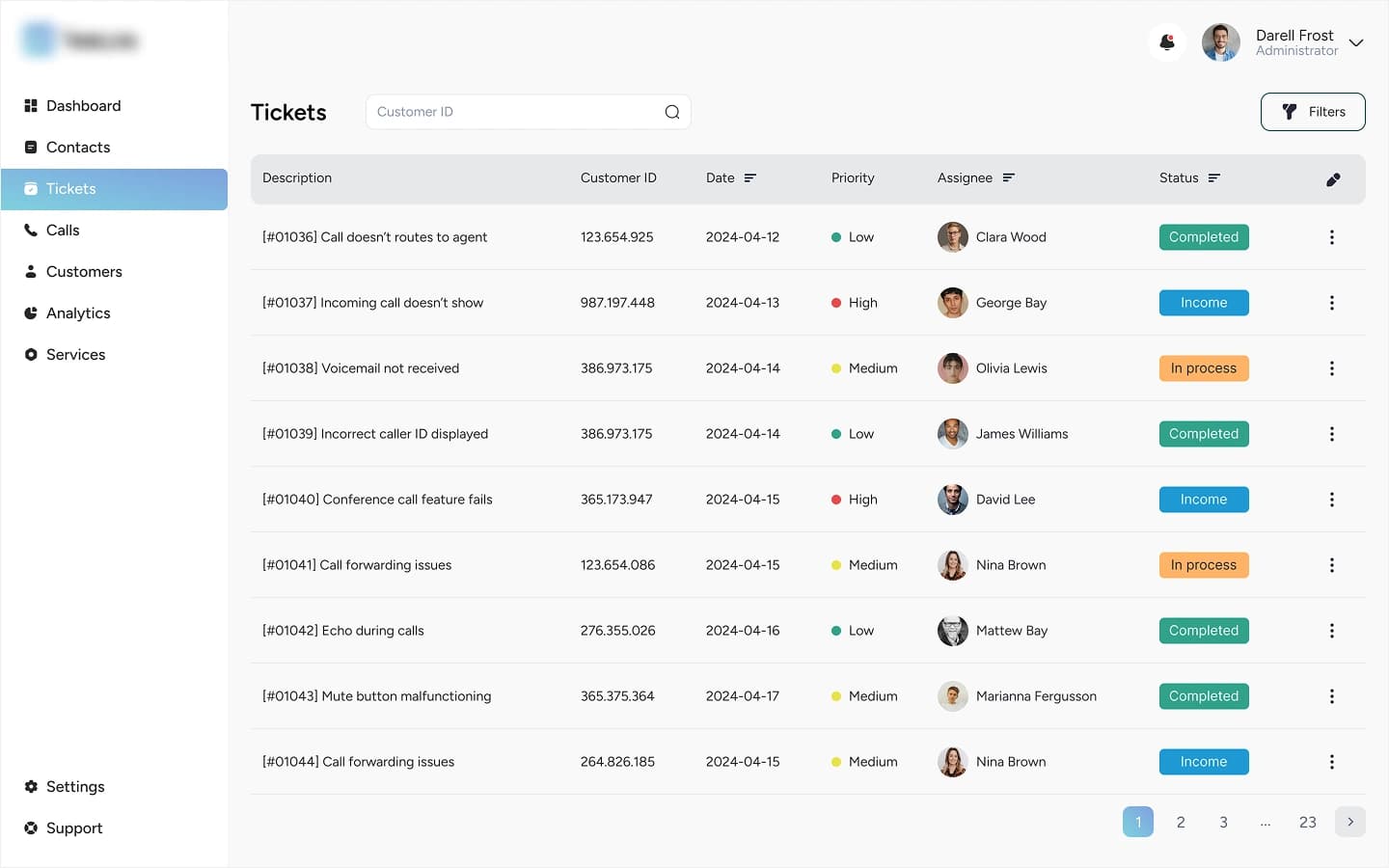Sort tickets using the Date sort icon
The width and height of the screenshot is (1389, 868).
pyautogui.click(x=750, y=178)
